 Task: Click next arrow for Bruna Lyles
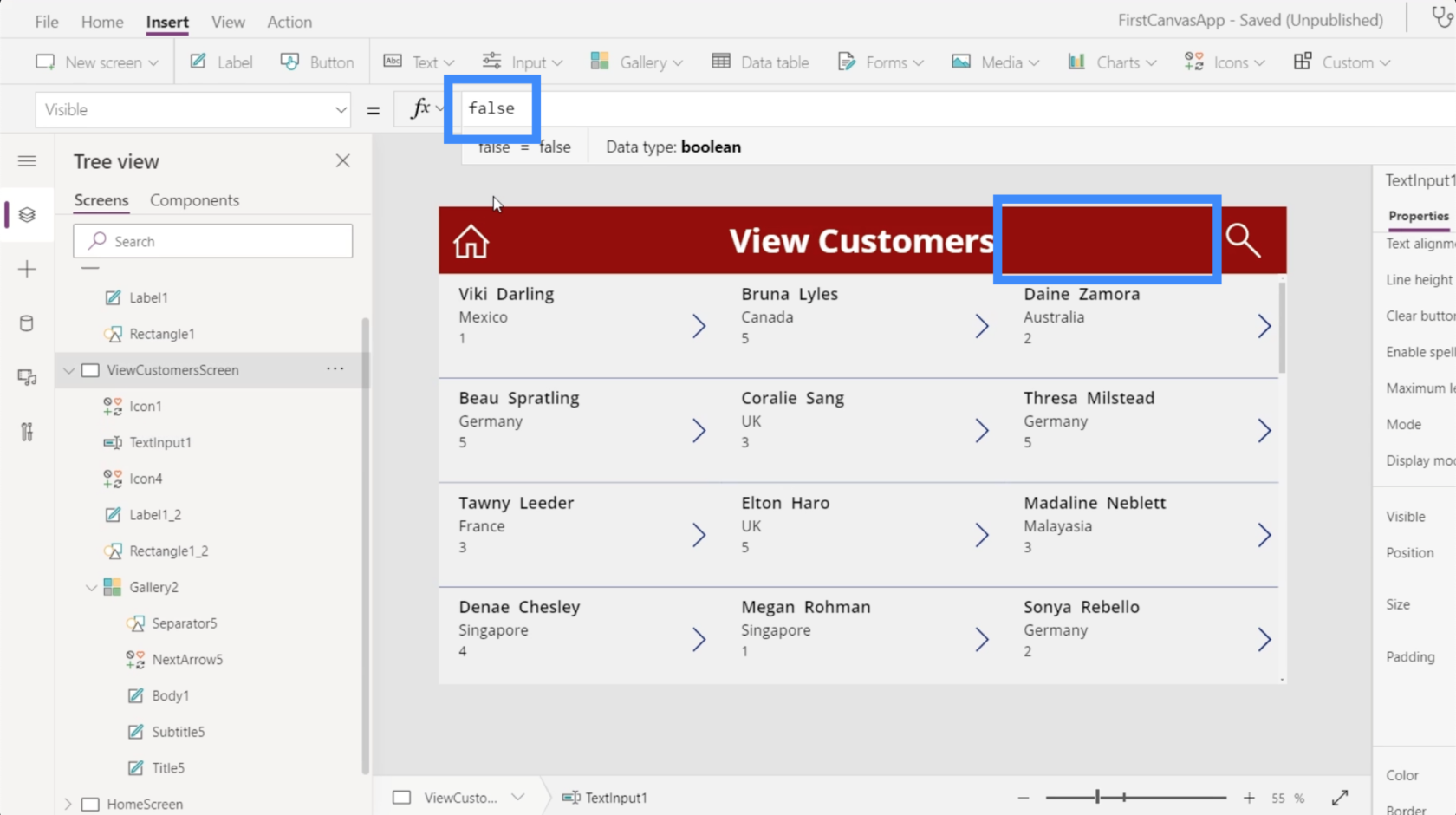pyautogui.click(x=981, y=326)
